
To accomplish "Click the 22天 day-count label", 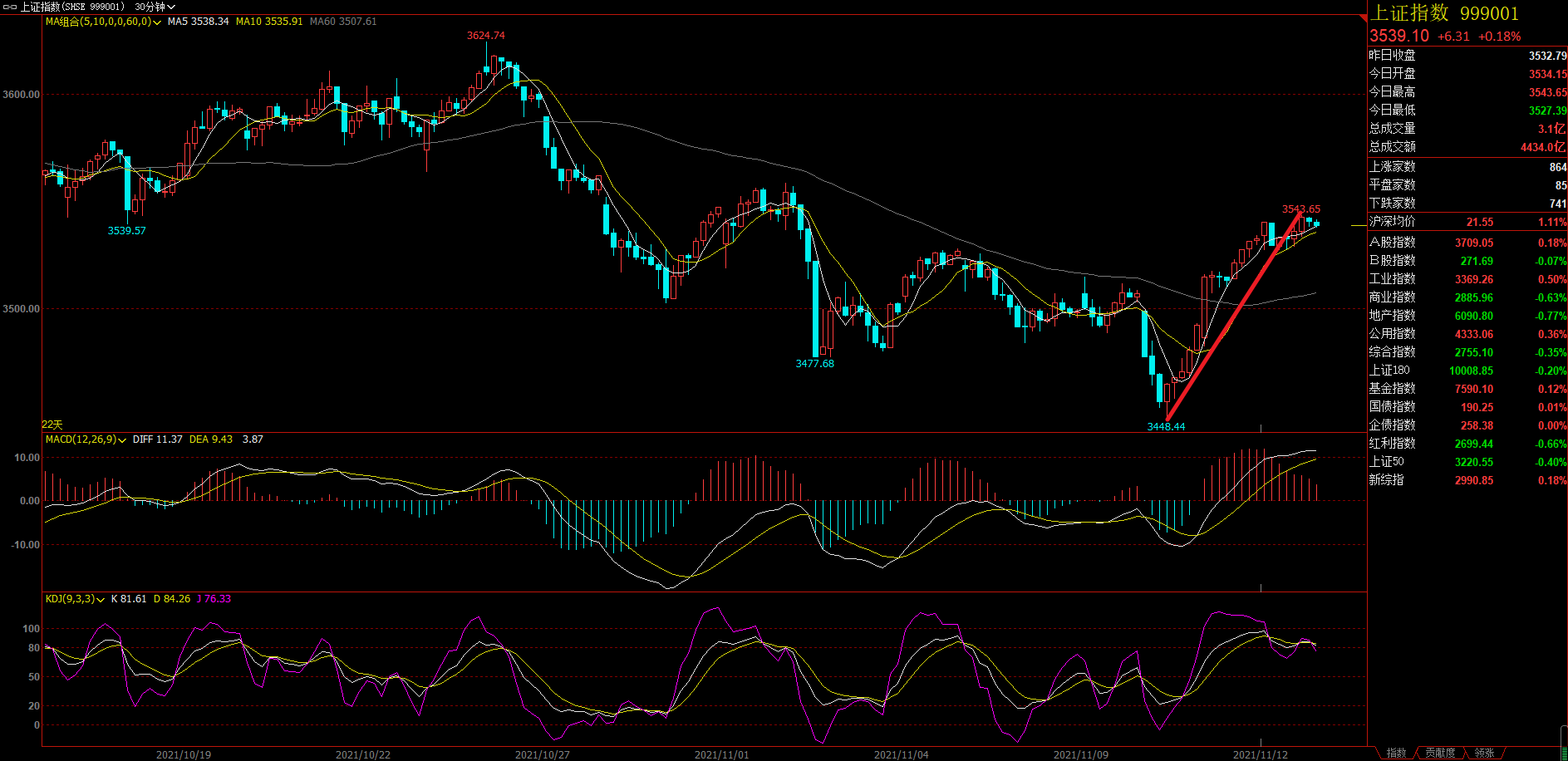I will [x=52, y=425].
